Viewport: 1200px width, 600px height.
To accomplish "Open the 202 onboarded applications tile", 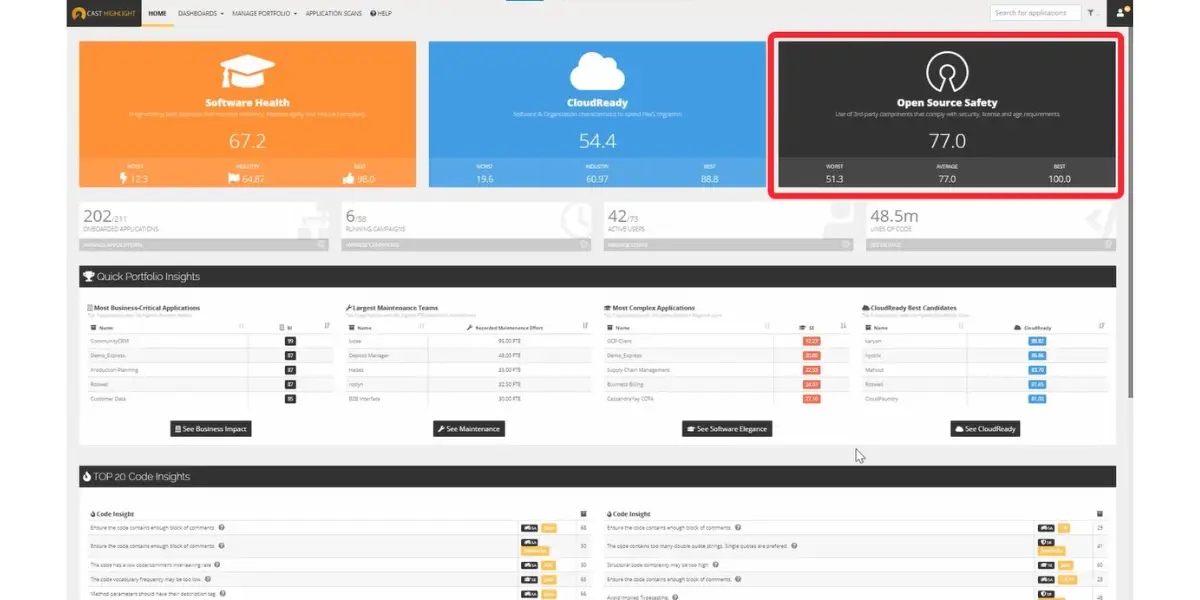I will click(206, 227).
